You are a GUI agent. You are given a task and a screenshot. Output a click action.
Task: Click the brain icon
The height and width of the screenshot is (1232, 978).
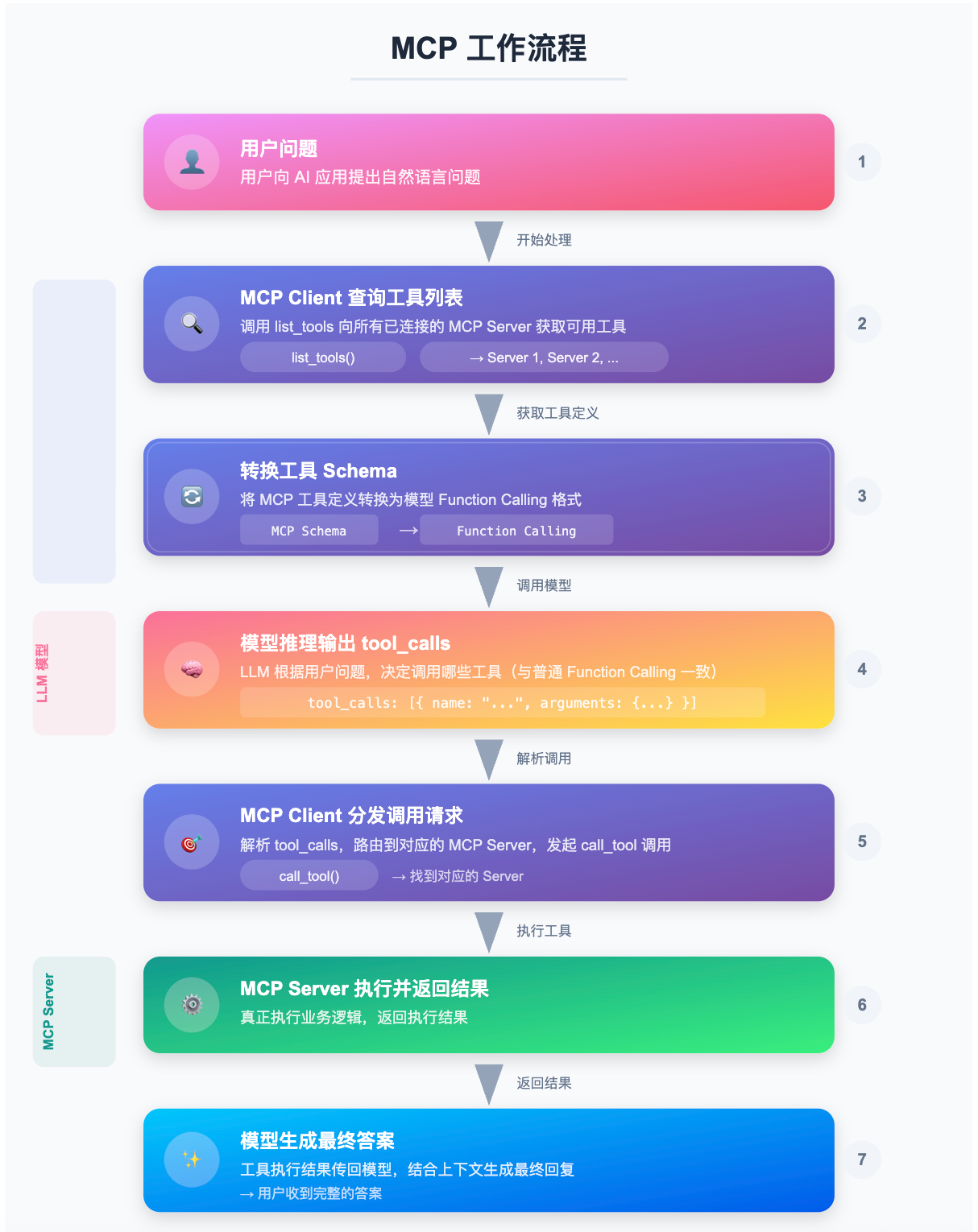click(x=192, y=669)
